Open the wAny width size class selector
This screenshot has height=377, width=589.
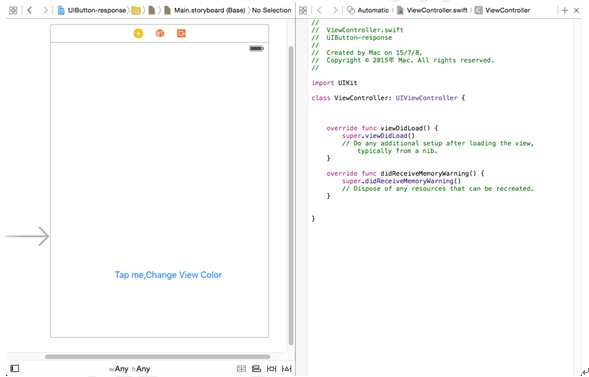tap(119, 369)
